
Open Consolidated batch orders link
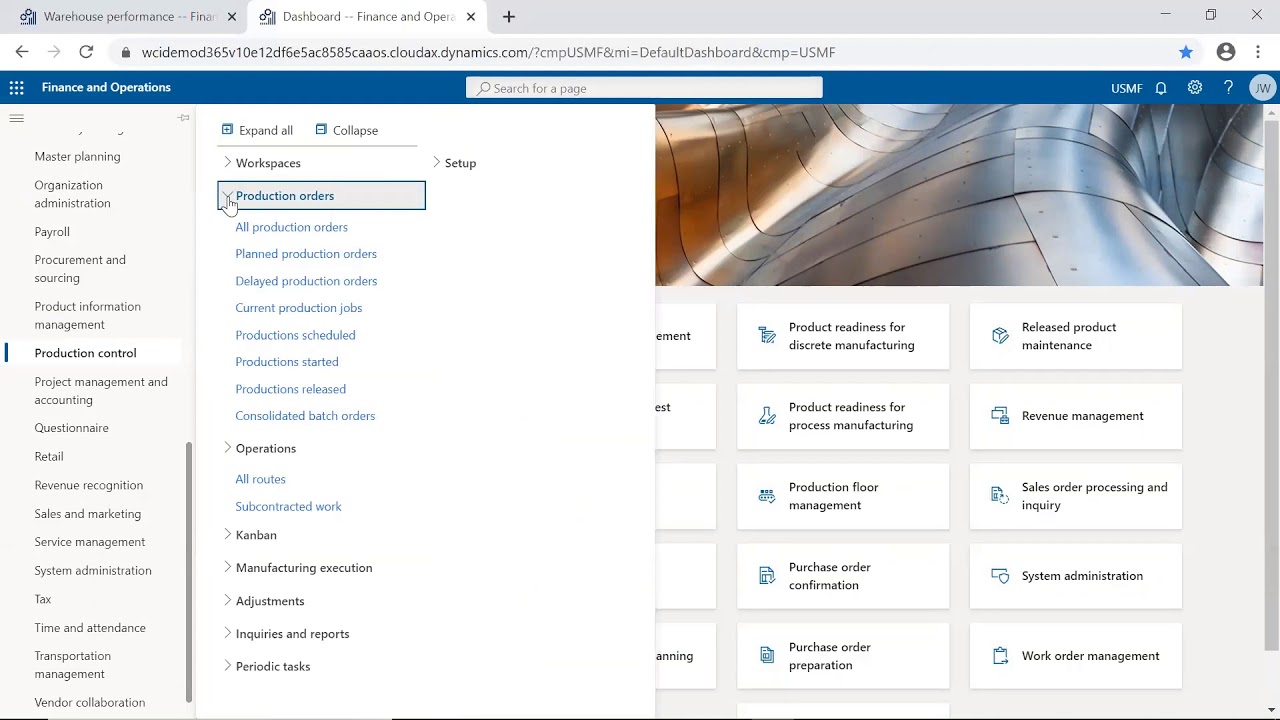pyautogui.click(x=305, y=416)
